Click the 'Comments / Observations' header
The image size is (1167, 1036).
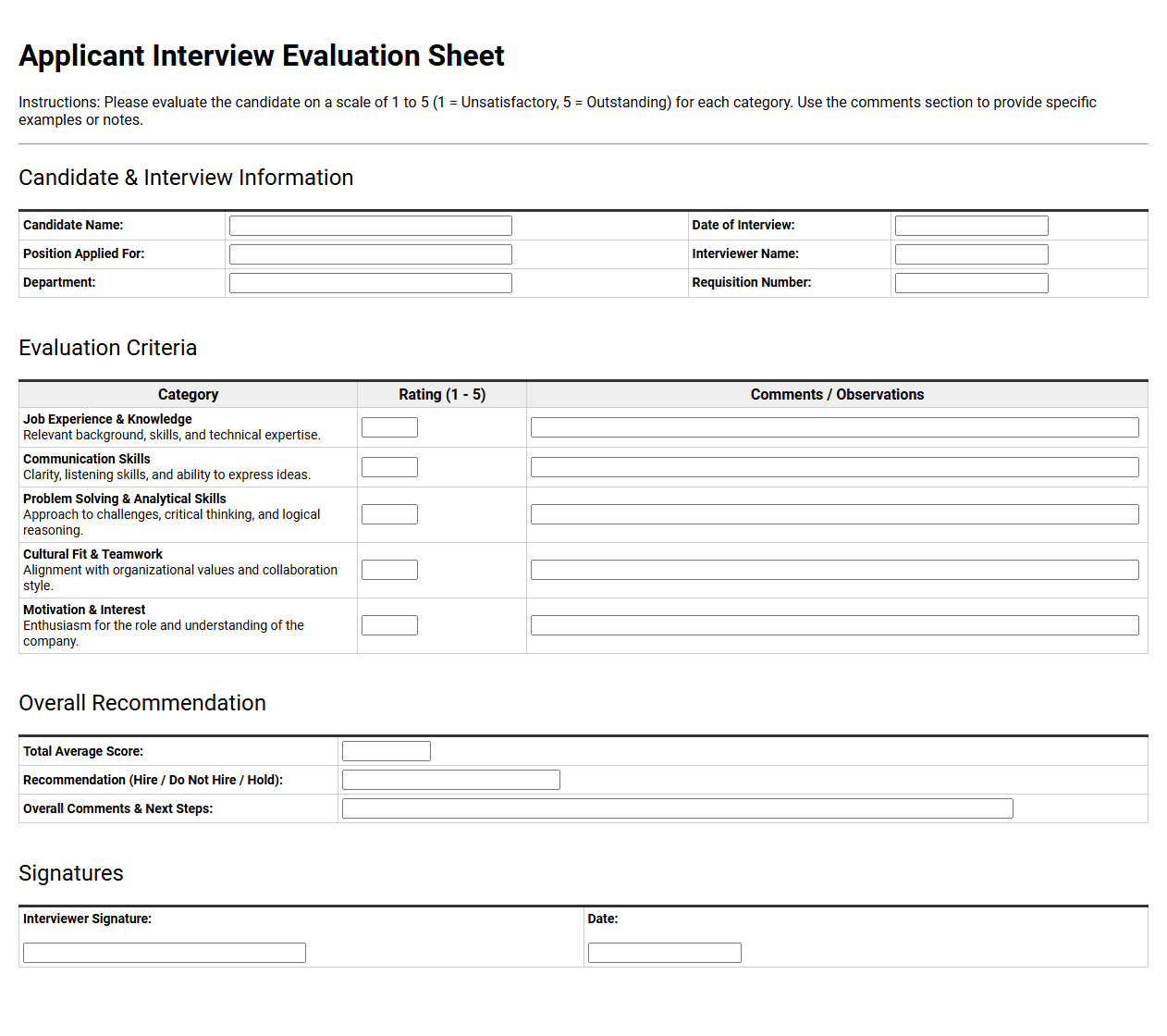click(x=837, y=395)
